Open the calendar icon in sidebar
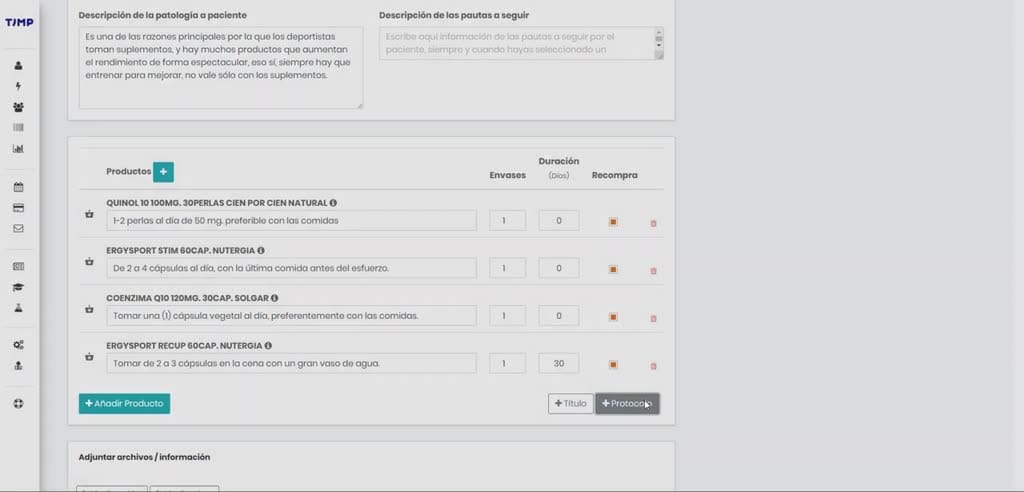The image size is (1024, 492). pos(18,187)
